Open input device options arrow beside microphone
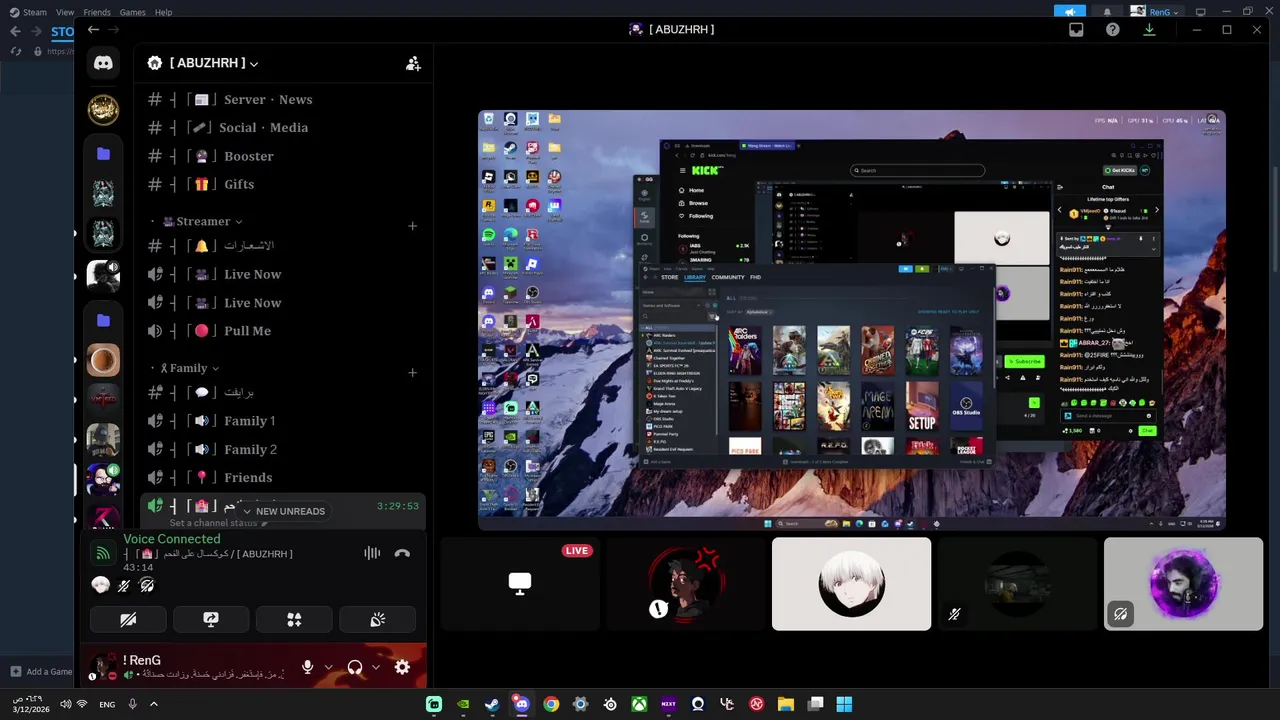1280x720 pixels. (328, 667)
